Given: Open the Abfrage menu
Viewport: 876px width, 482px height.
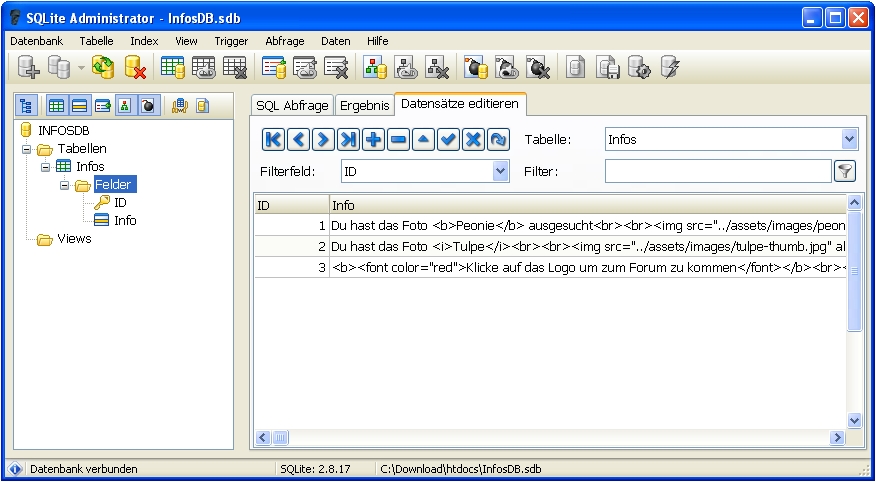Looking at the screenshot, I should [x=284, y=41].
